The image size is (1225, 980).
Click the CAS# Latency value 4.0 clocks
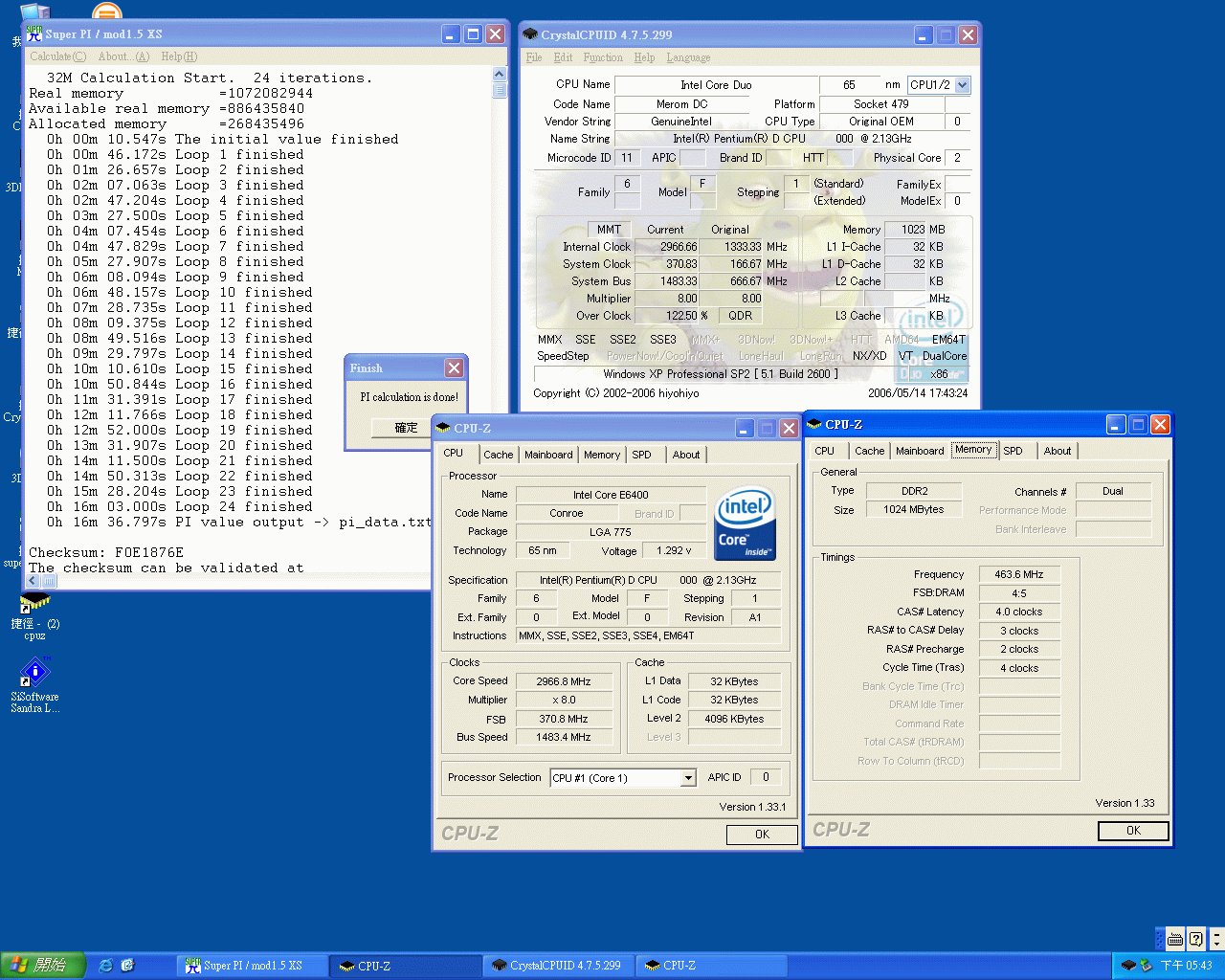(x=1018, y=612)
